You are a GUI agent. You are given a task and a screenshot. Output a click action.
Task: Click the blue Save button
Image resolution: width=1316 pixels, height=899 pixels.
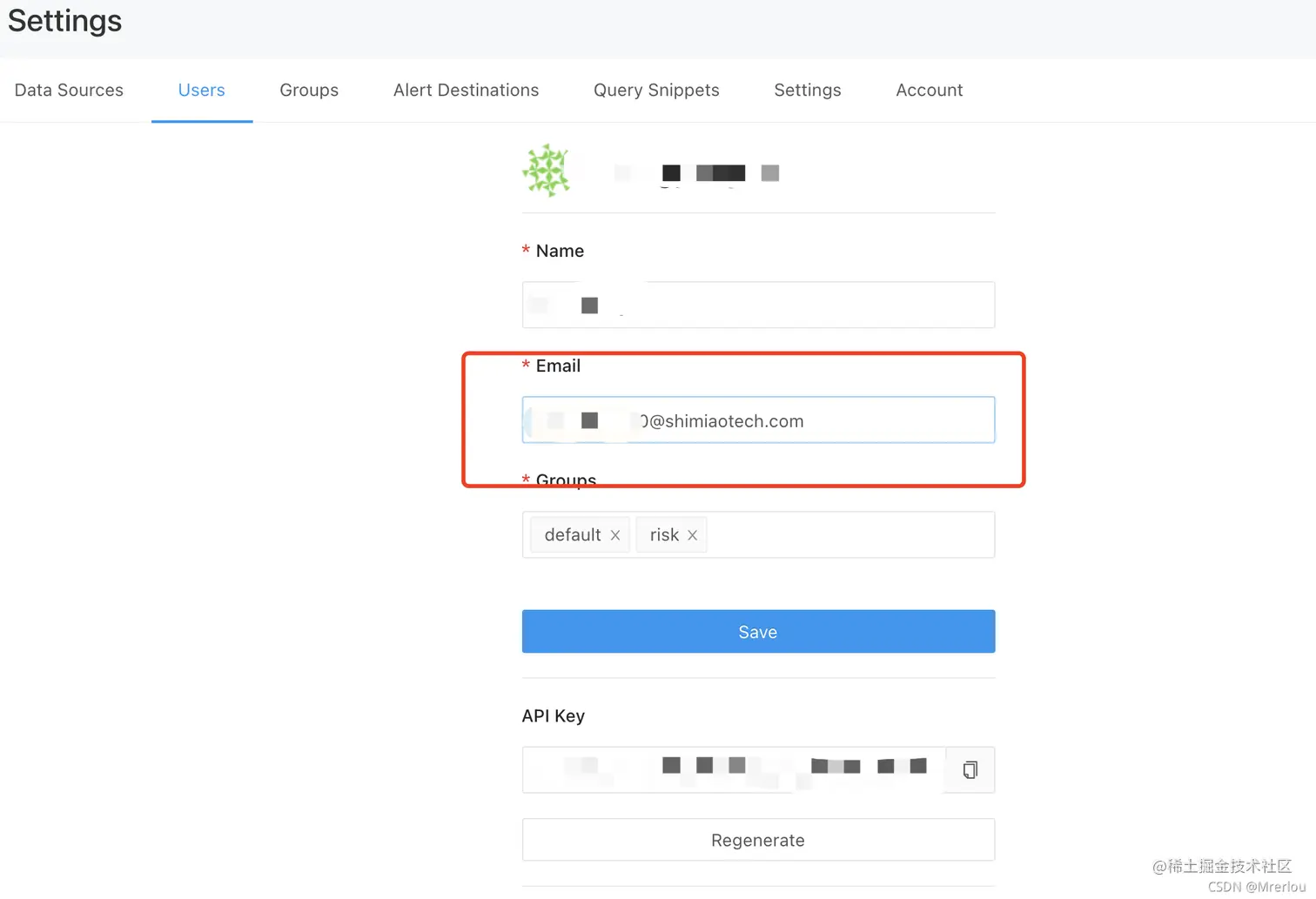pyautogui.click(x=758, y=631)
